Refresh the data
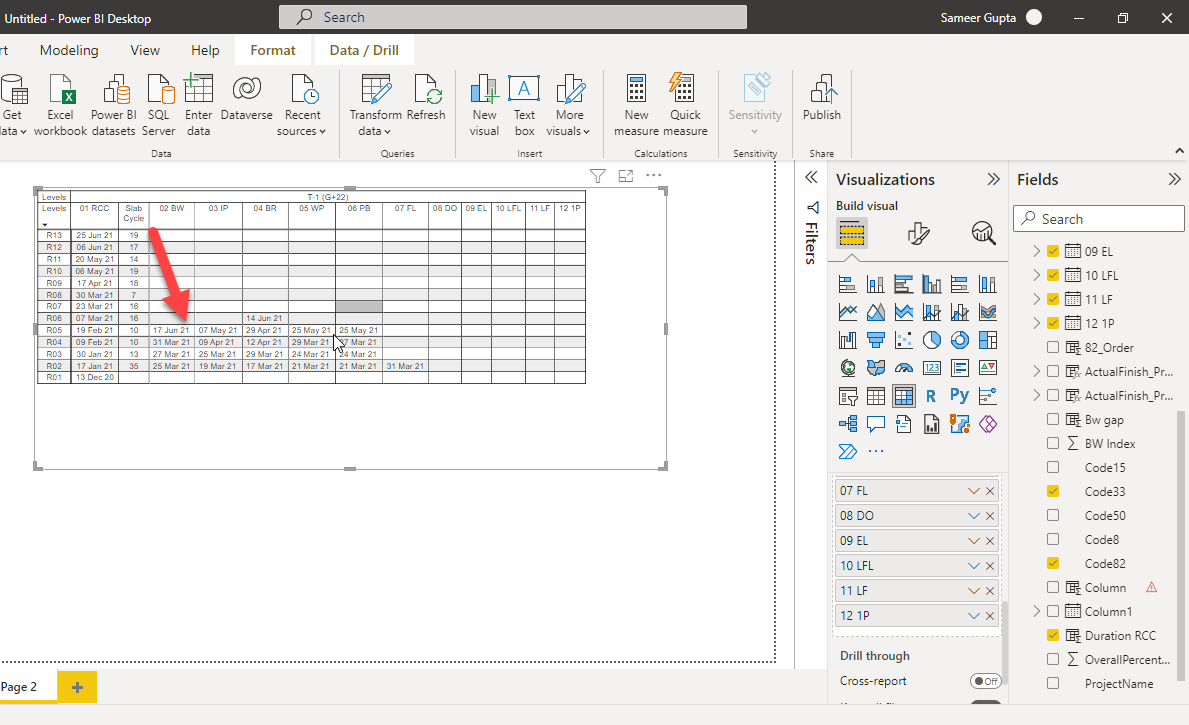This screenshot has width=1189, height=725. tap(426, 99)
